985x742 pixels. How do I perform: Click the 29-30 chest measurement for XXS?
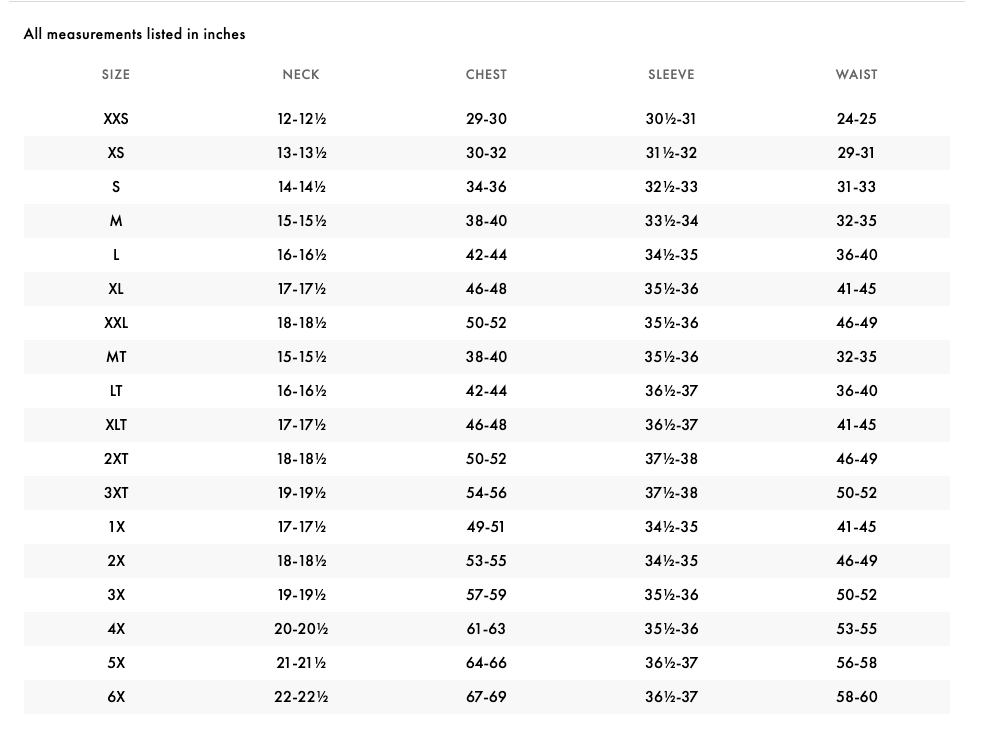click(x=486, y=119)
